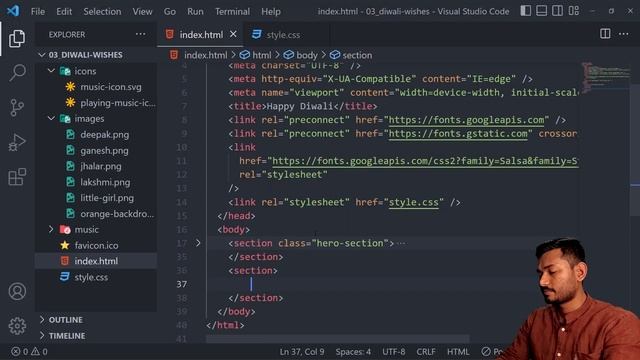Expand the OUTLINE section
Screen dimensions: 640x360
pyautogui.click(x=65, y=320)
